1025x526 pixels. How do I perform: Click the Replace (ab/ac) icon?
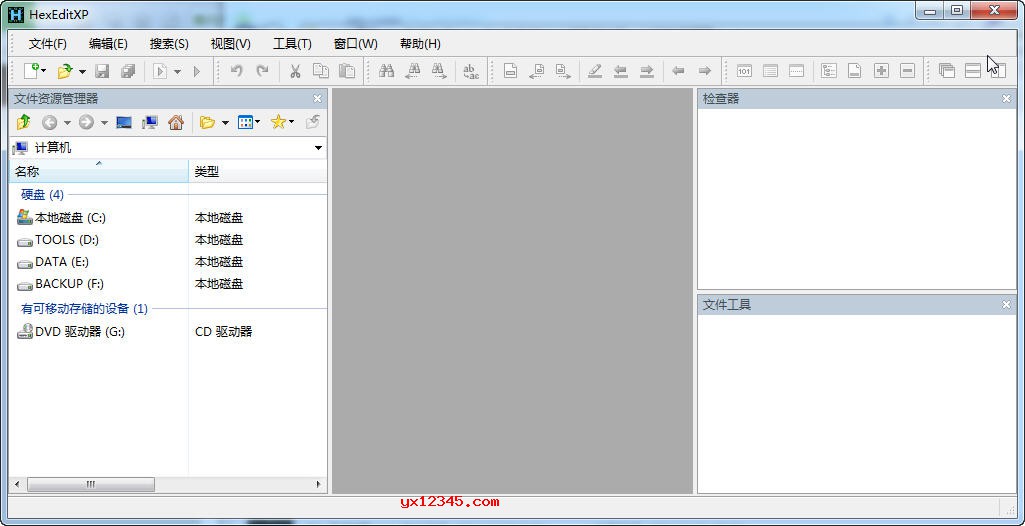click(x=470, y=71)
